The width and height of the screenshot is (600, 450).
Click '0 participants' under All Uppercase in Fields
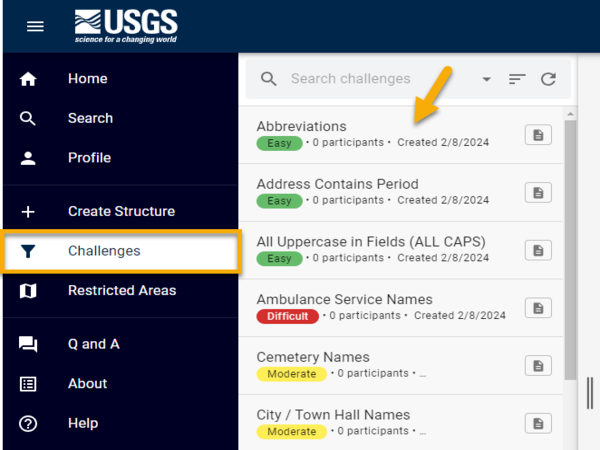348,258
